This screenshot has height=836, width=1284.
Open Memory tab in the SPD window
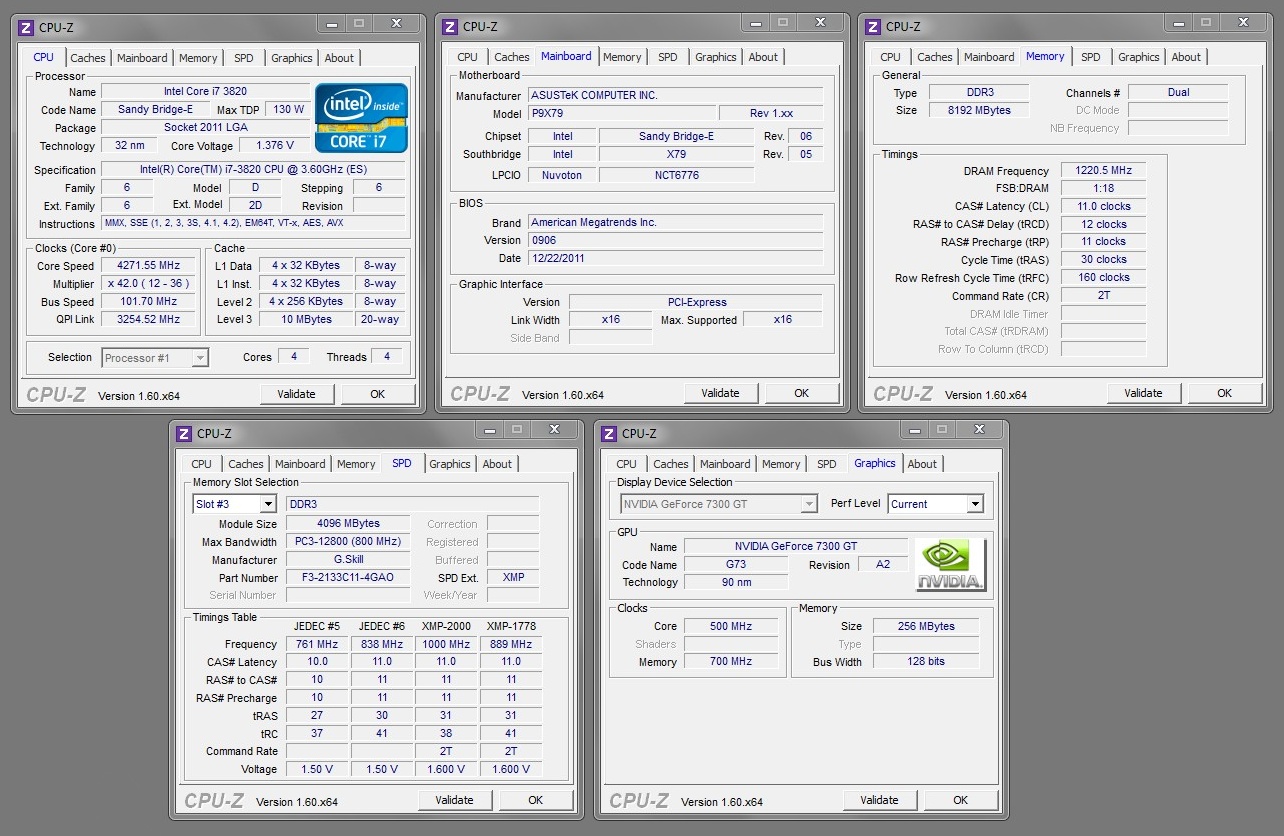[356, 464]
